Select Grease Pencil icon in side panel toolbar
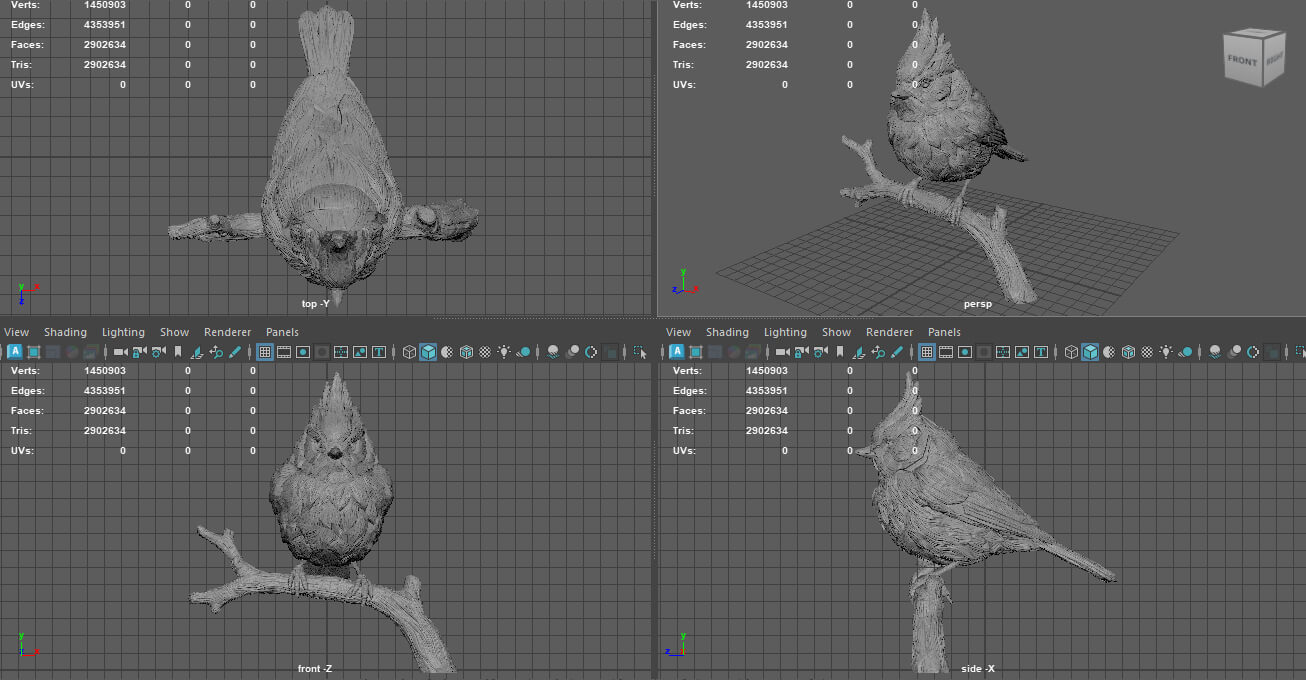The height and width of the screenshot is (680, 1306). click(897, 352)
